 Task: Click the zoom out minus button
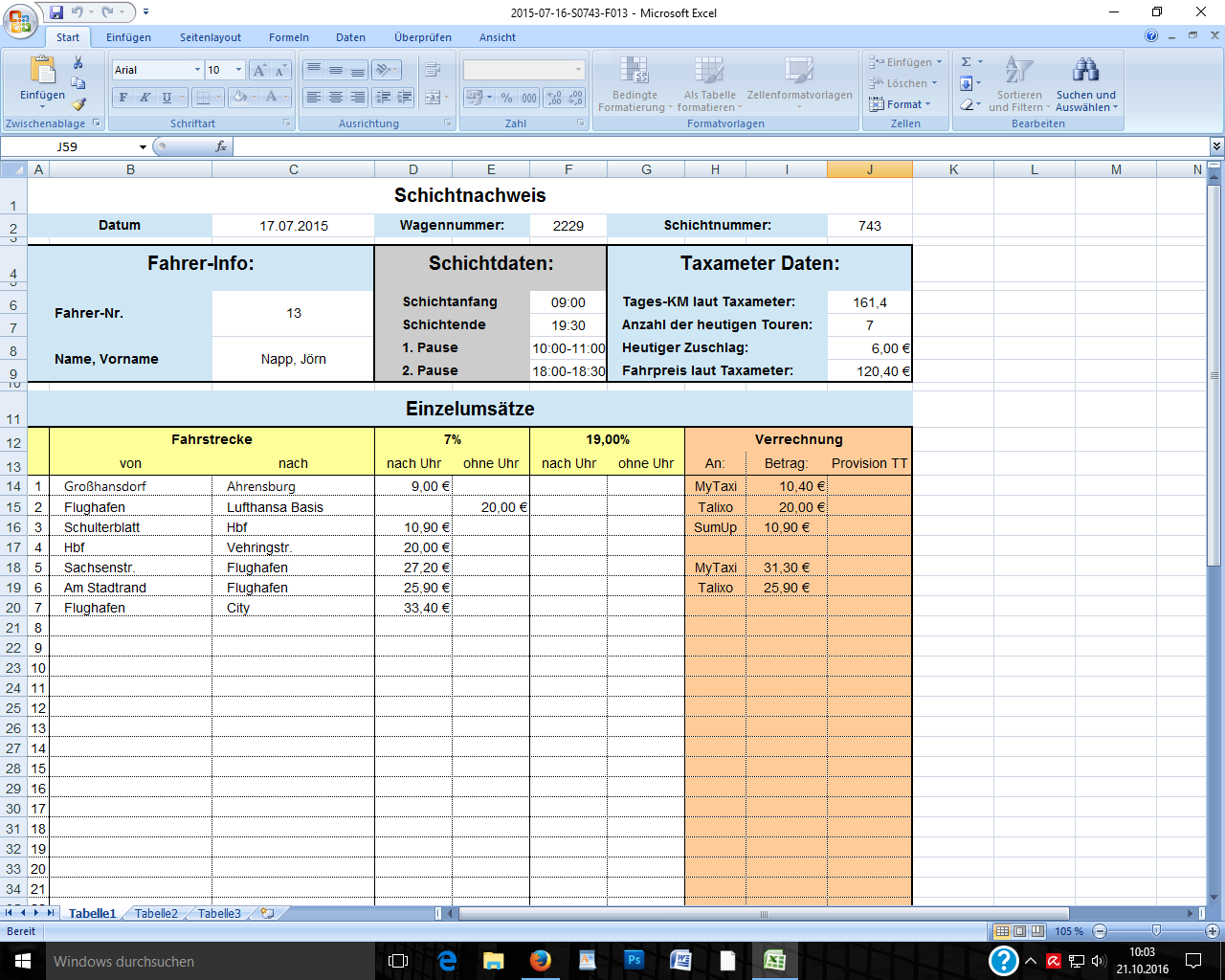(x=1100, y=931)
